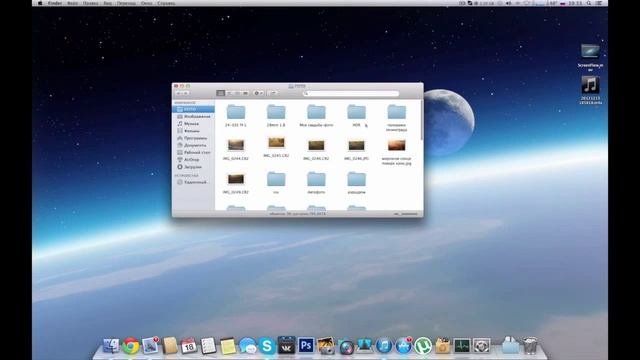
Task: Select the HDR folder
Action: tap(356, 112)
